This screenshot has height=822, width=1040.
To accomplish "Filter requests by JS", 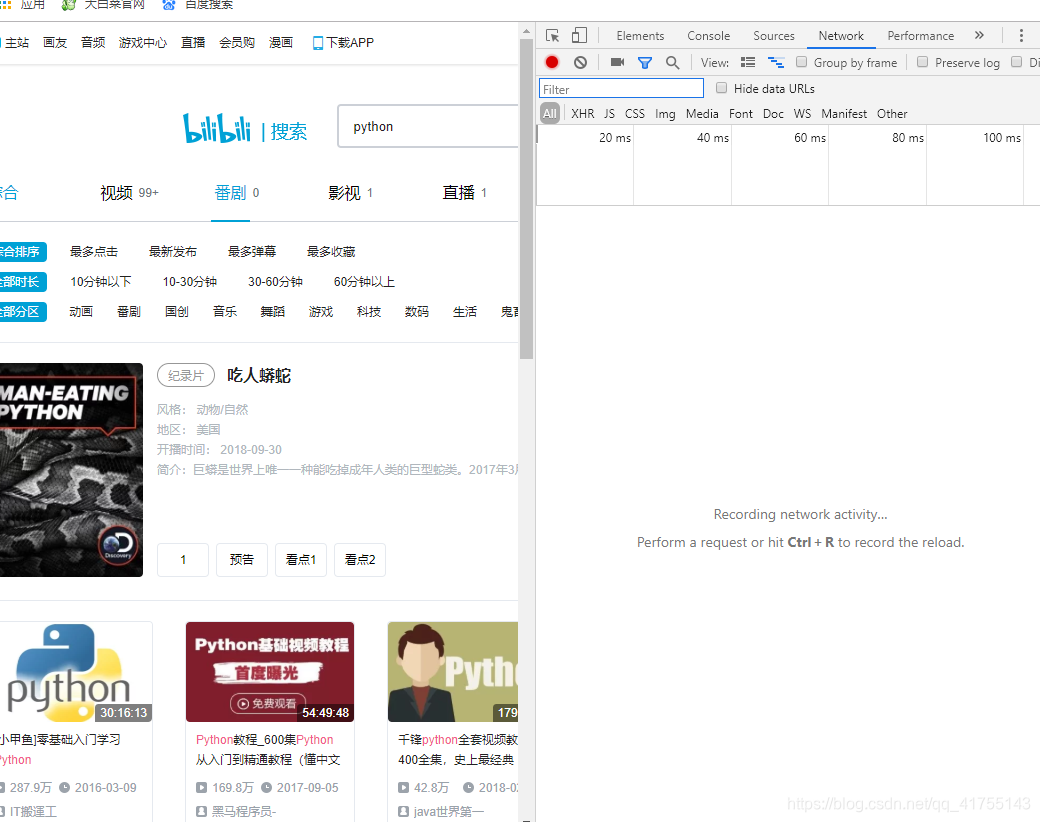I will (x=610, y=113).
